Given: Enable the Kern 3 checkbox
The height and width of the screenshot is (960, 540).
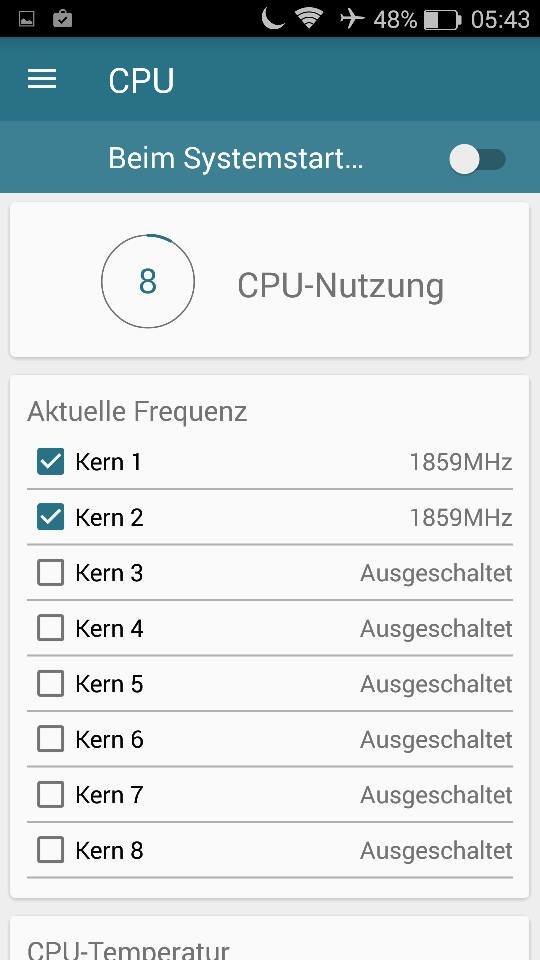Looking at the screenshot, I should (x=50, y=573).
